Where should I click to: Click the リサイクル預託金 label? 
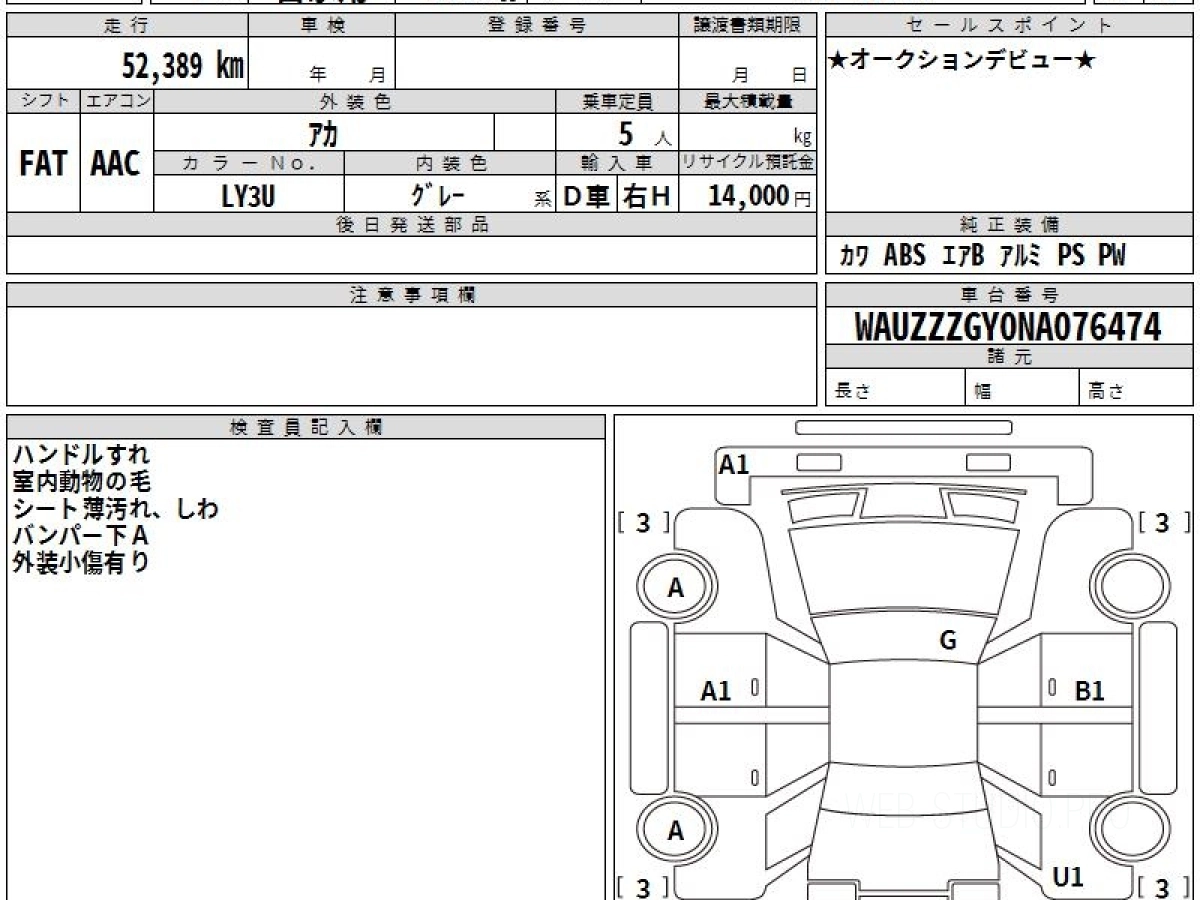pyautogui.click(x=748, y=163)
